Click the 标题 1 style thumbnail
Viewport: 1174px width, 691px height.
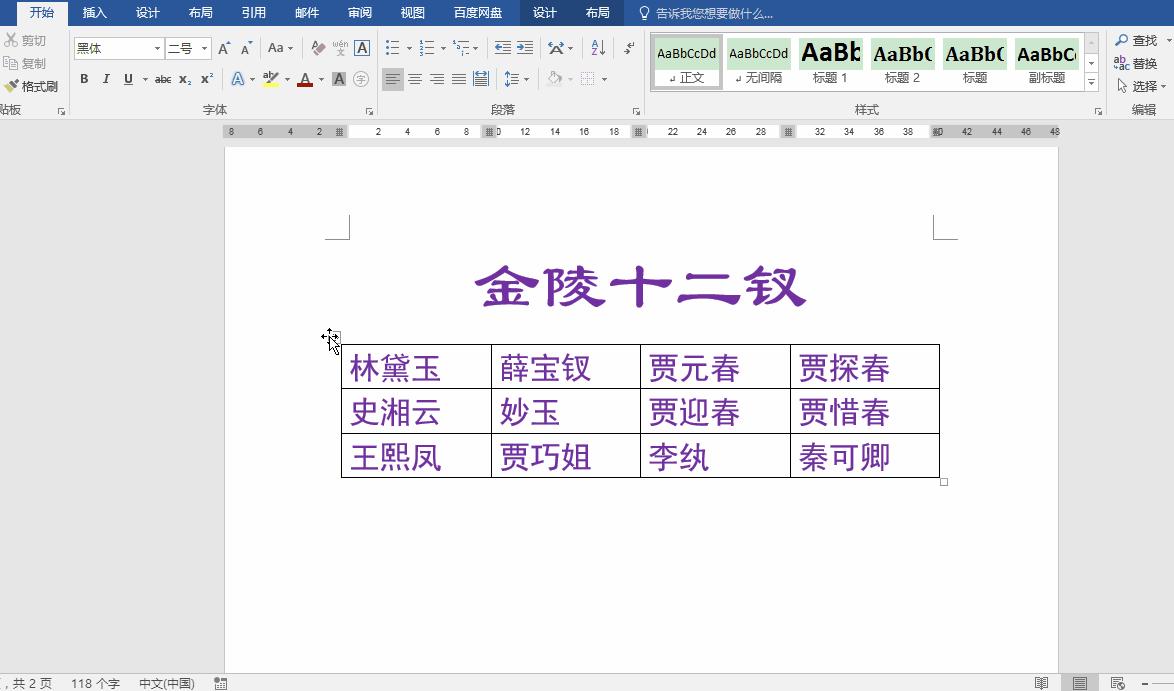830,60
